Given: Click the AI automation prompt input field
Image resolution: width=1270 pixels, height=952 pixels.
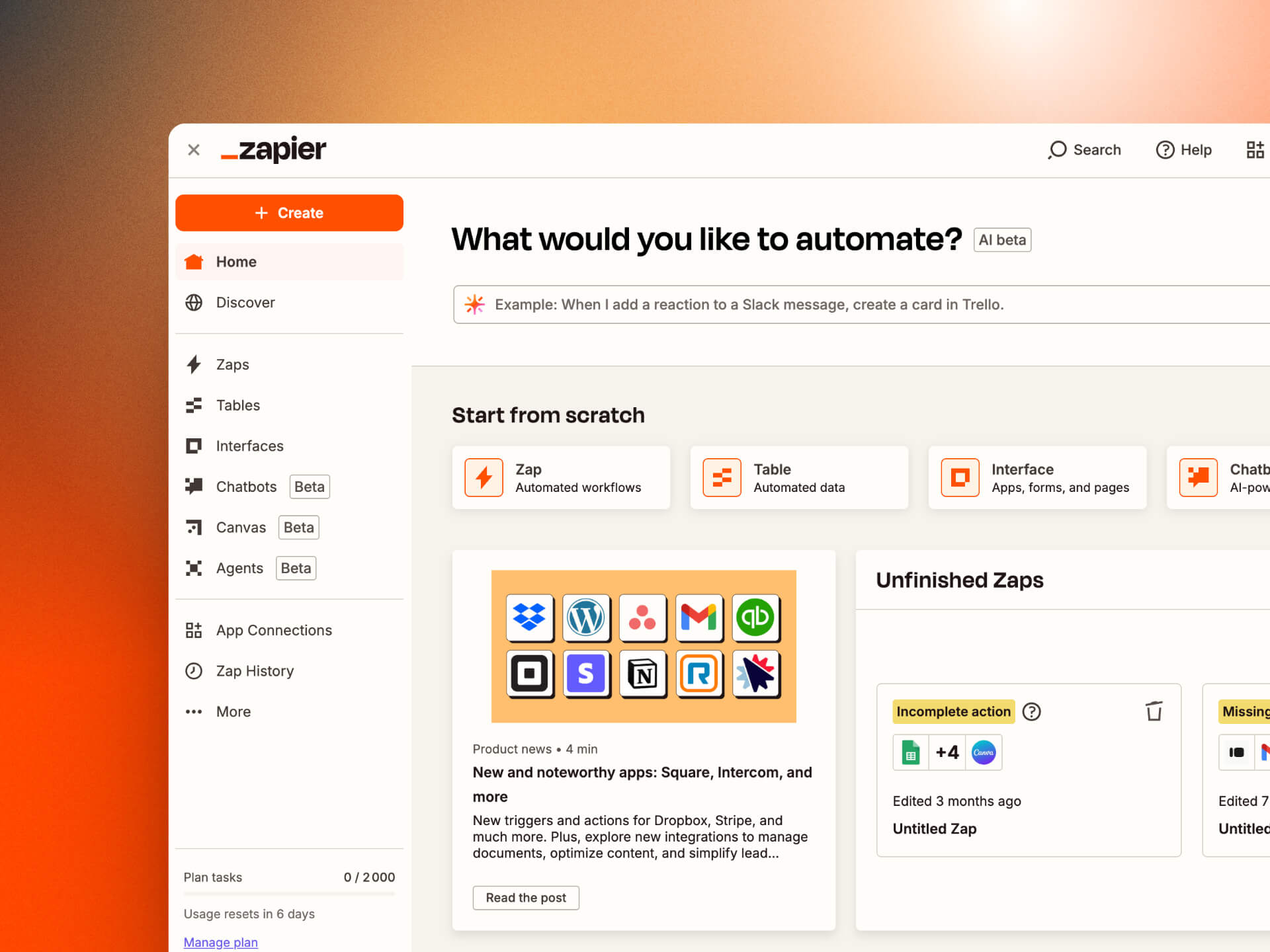Looking at the screenshot, I should coord(861,305).
